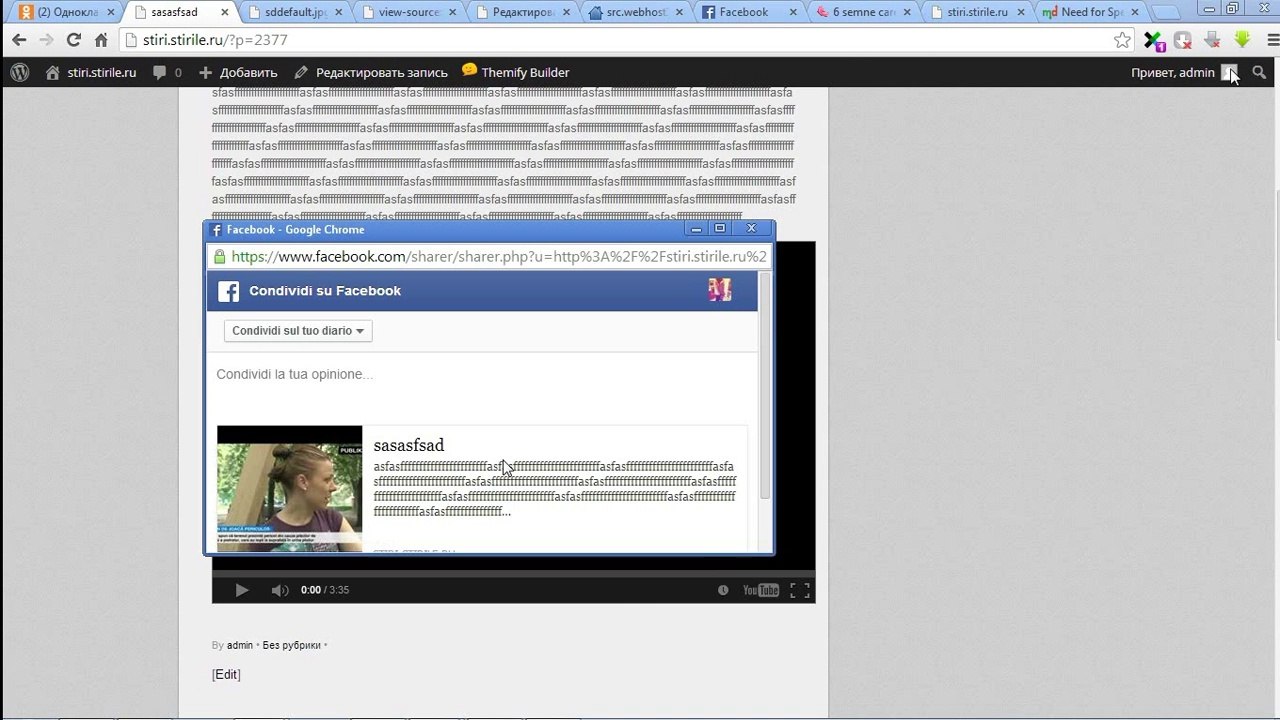Click 'Condividi su Facebook' header text
The width and height of the screenshot is (1280, 720).
pyautogui.click(x=325, y=291)
